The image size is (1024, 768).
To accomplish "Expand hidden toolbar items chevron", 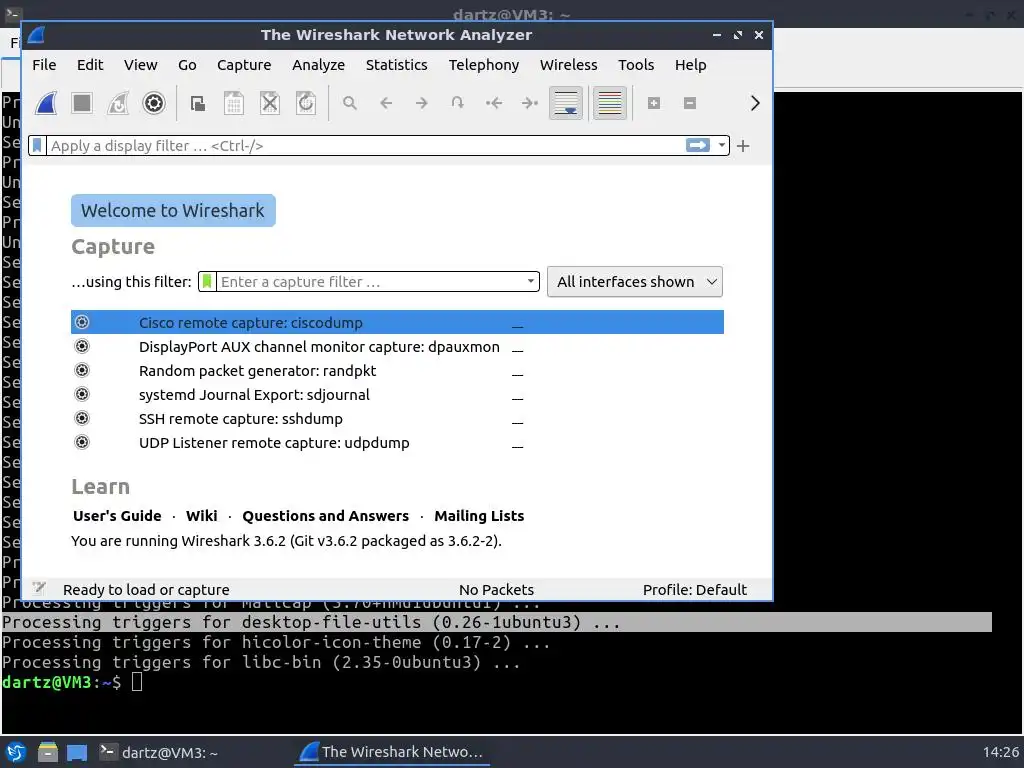I will (x=755, y=103).
